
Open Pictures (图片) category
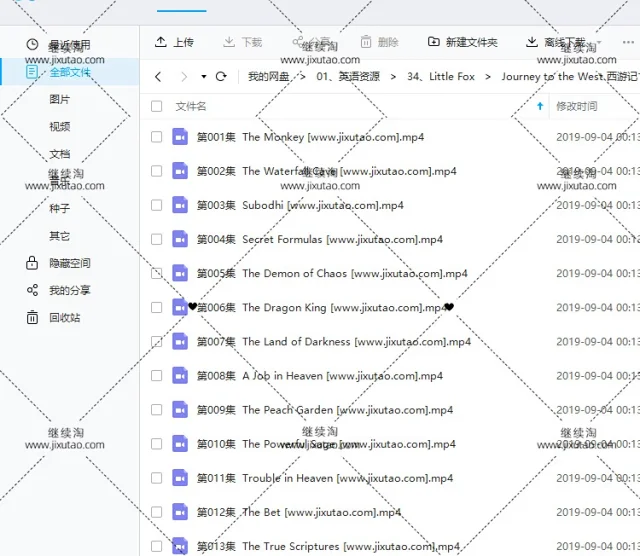60,99
